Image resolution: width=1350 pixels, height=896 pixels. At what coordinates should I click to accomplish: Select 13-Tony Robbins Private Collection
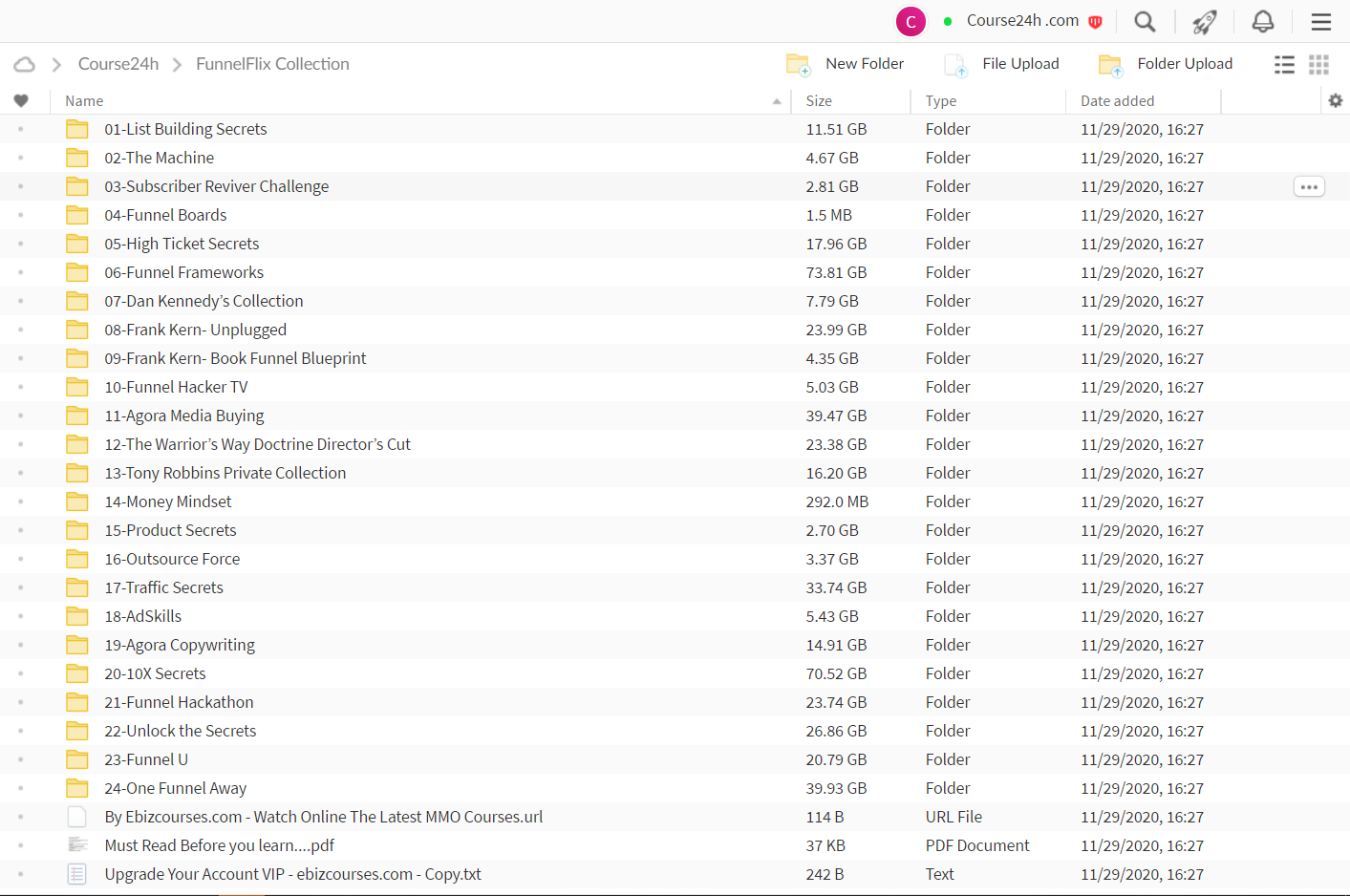[225, 473]
